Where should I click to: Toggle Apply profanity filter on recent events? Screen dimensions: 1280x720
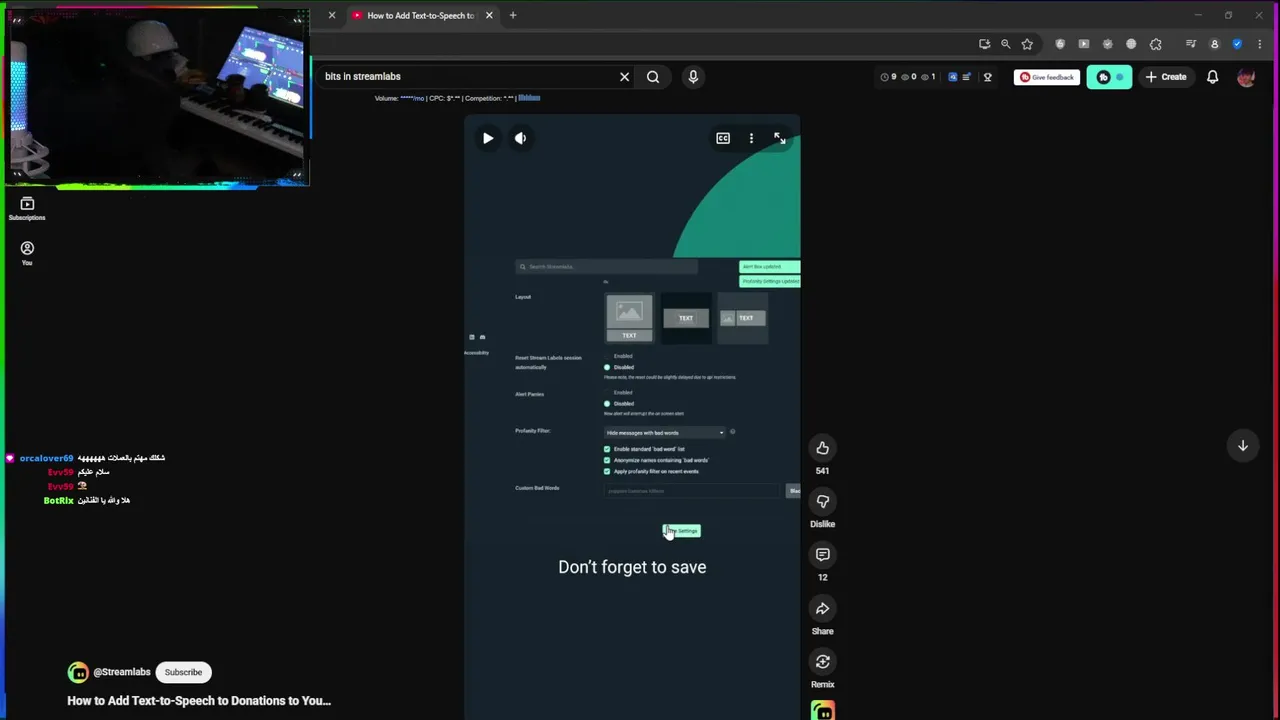[x=606, y=471]
